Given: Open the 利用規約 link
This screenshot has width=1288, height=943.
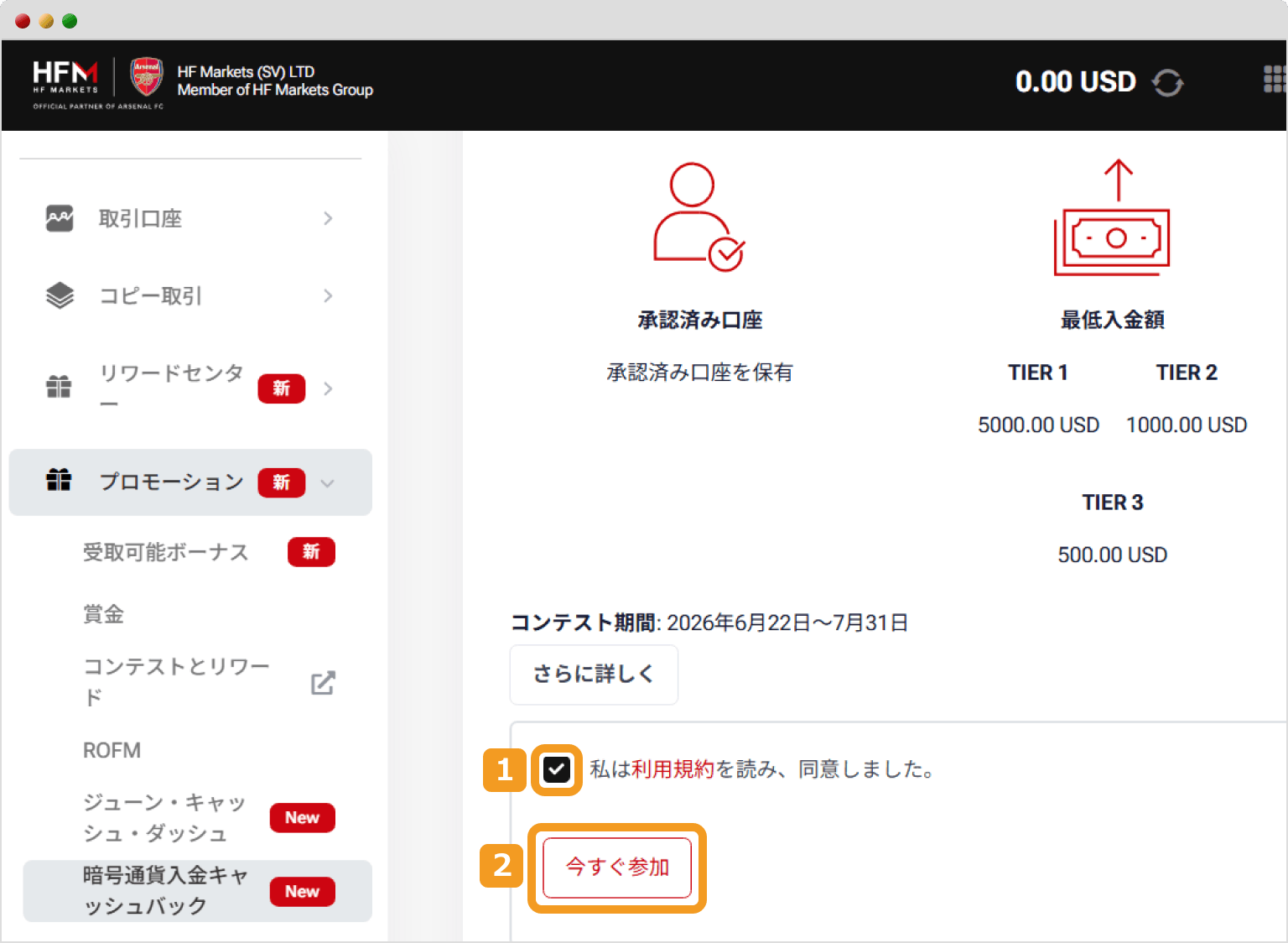Looking at the screenshot, I should click(673, 769).
